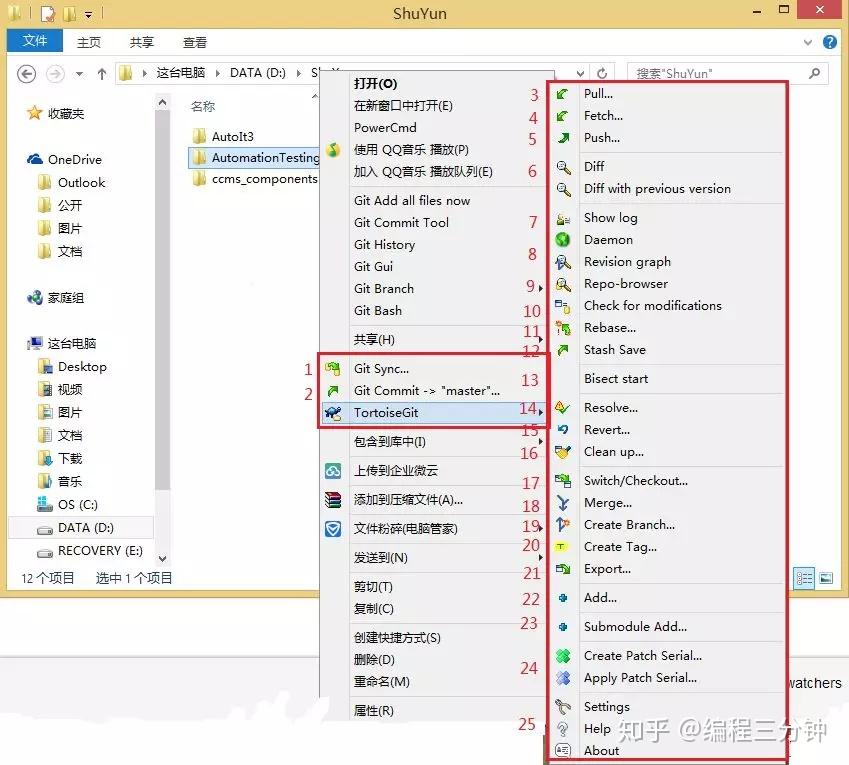
Task: Choose Git Gui entry
Action: pos(374,267)
